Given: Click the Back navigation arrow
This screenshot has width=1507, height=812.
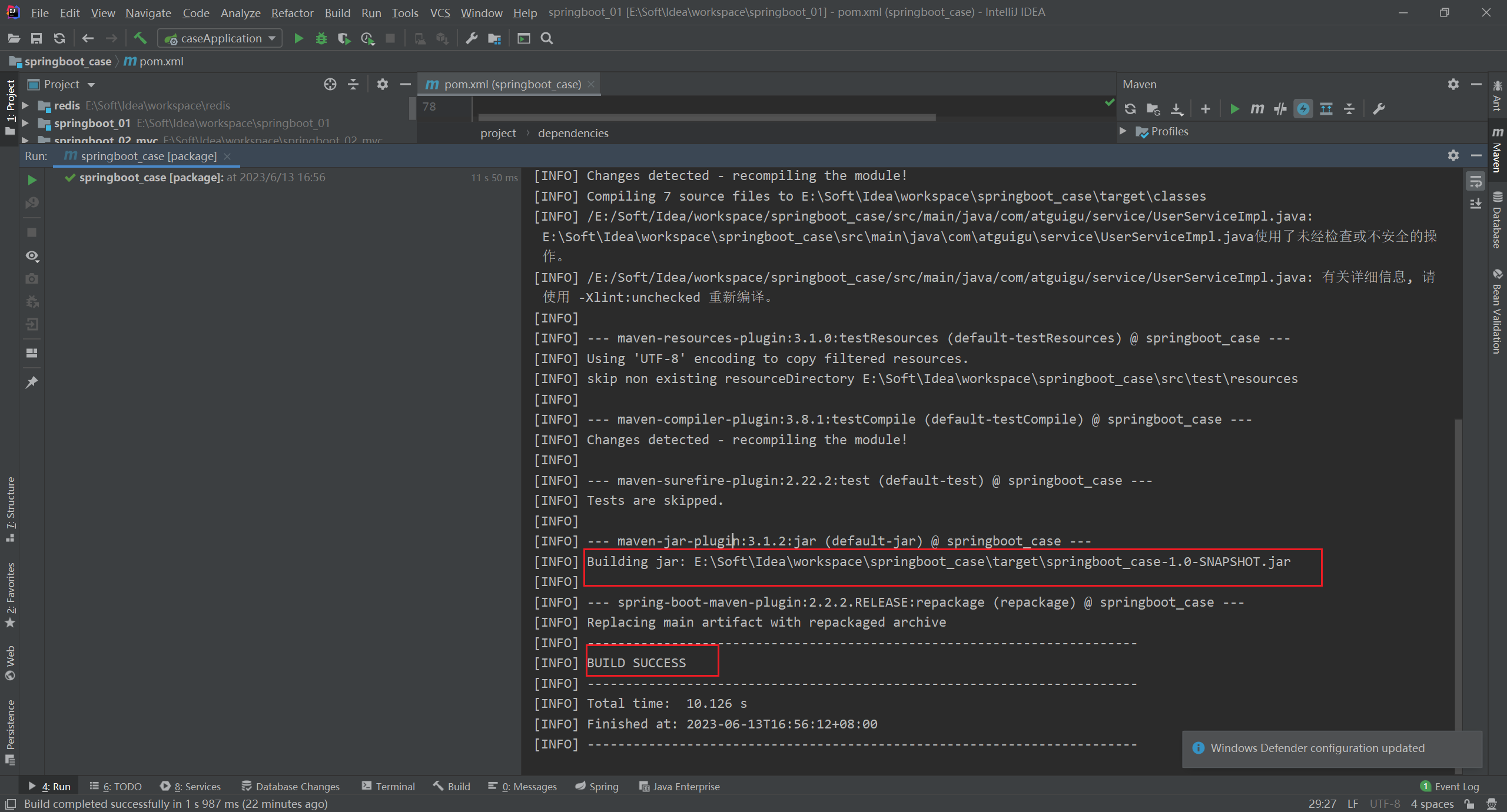Looking at the screenshot, I should point(88,38).
